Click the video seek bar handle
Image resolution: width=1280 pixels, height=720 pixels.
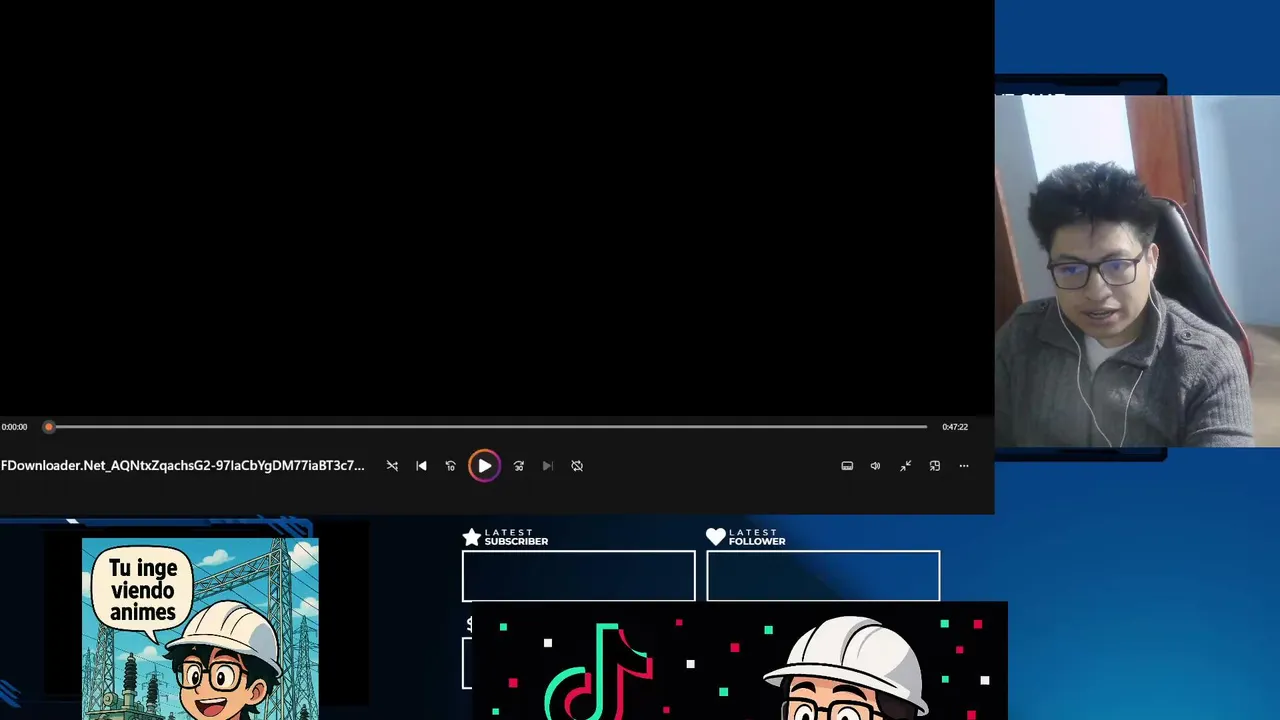(48, 427)
